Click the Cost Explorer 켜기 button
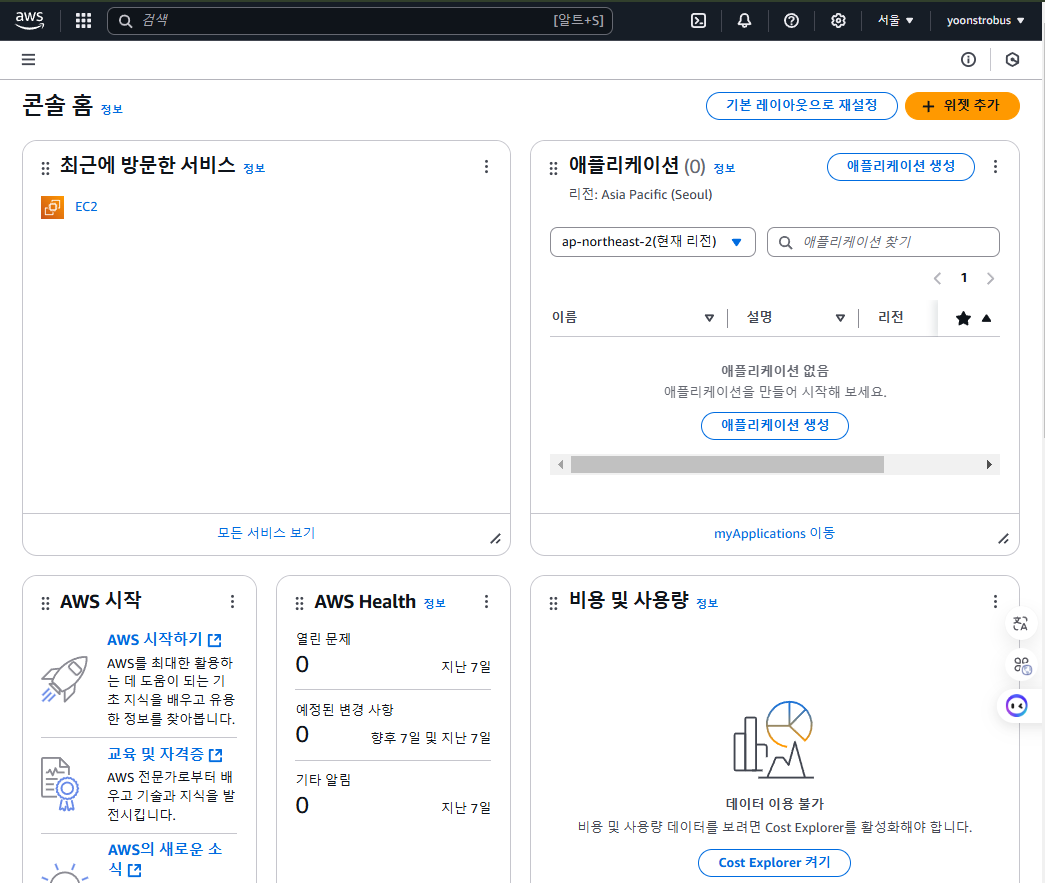The image size is (1045, 883). point(774,863)
